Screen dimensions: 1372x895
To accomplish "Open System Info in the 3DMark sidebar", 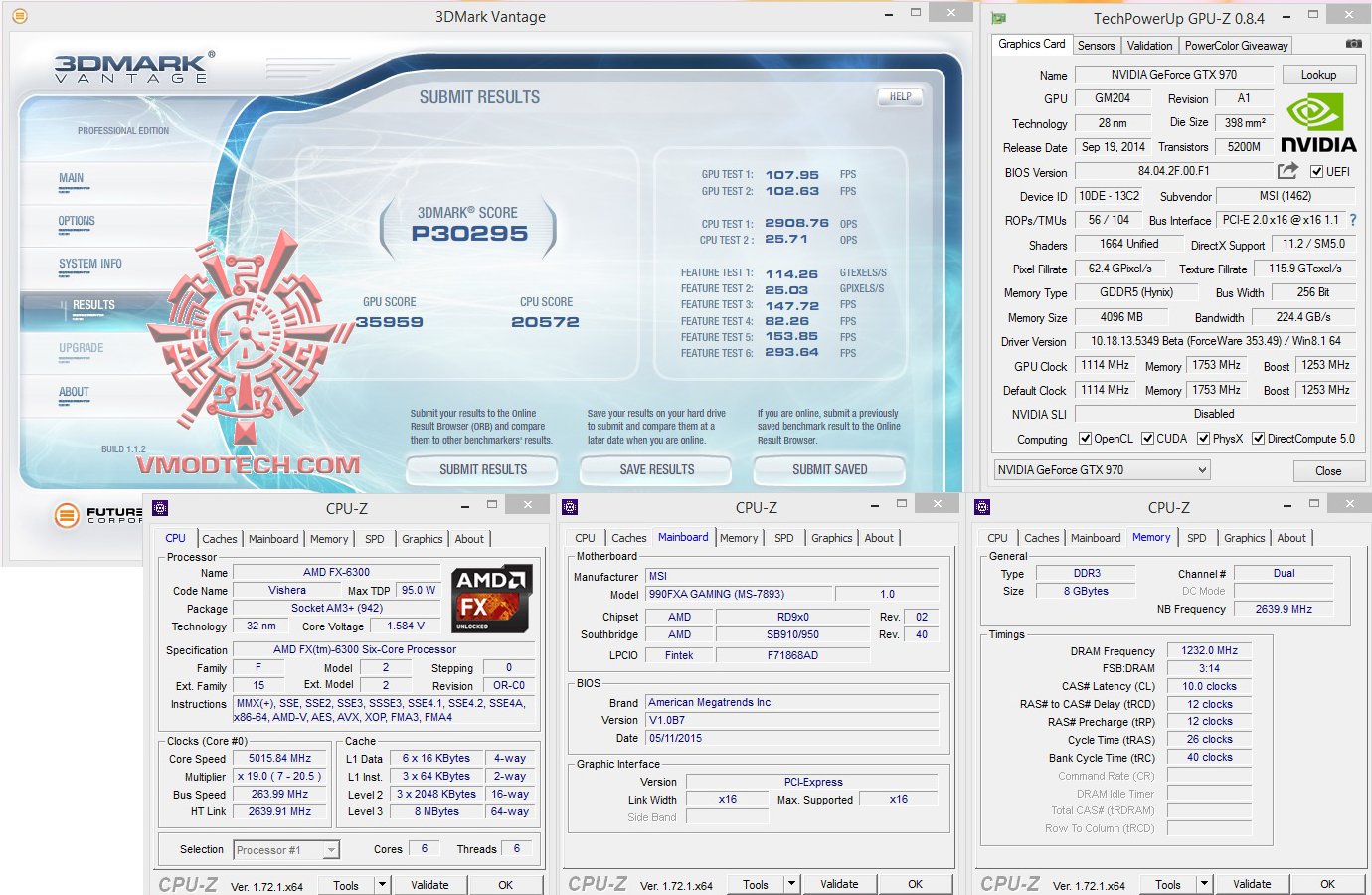I will coord(90,265).
